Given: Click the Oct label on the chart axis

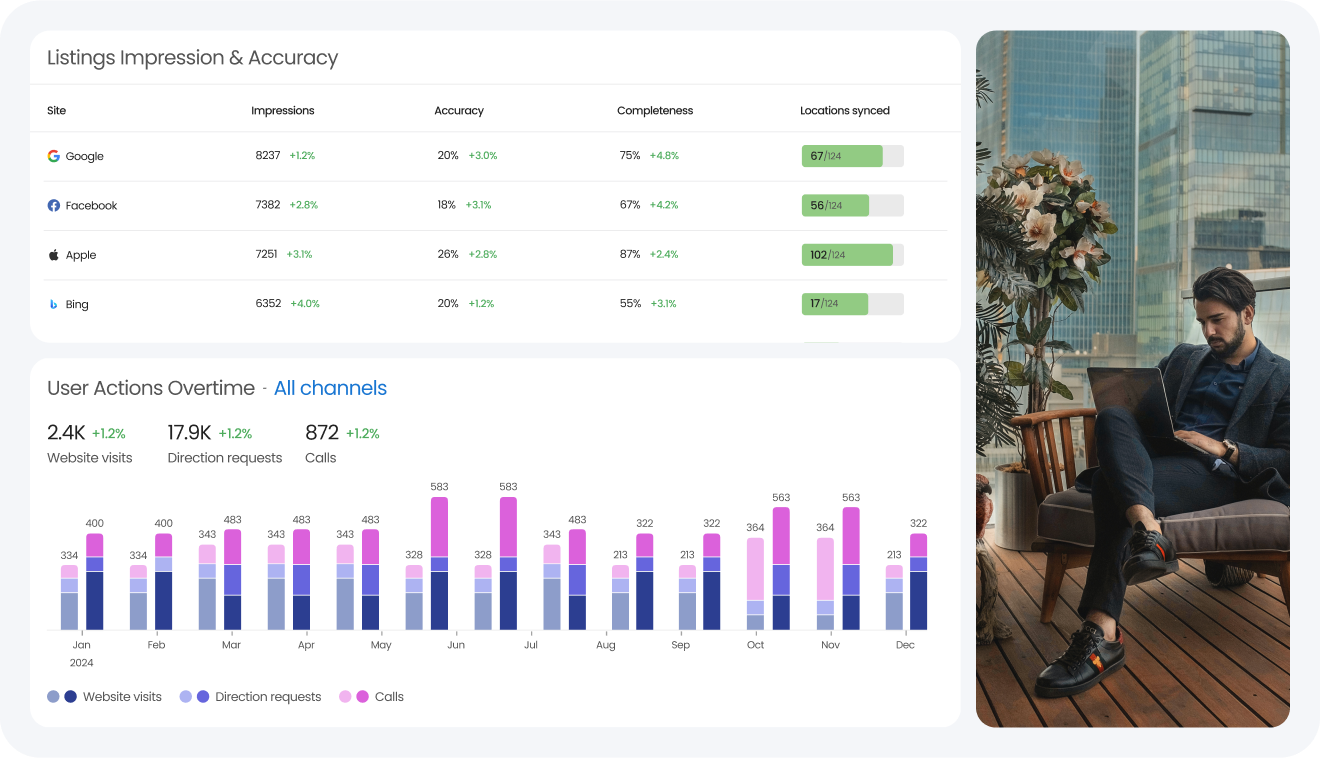Looking at the screenshot, I should click(x=755, y=645).
